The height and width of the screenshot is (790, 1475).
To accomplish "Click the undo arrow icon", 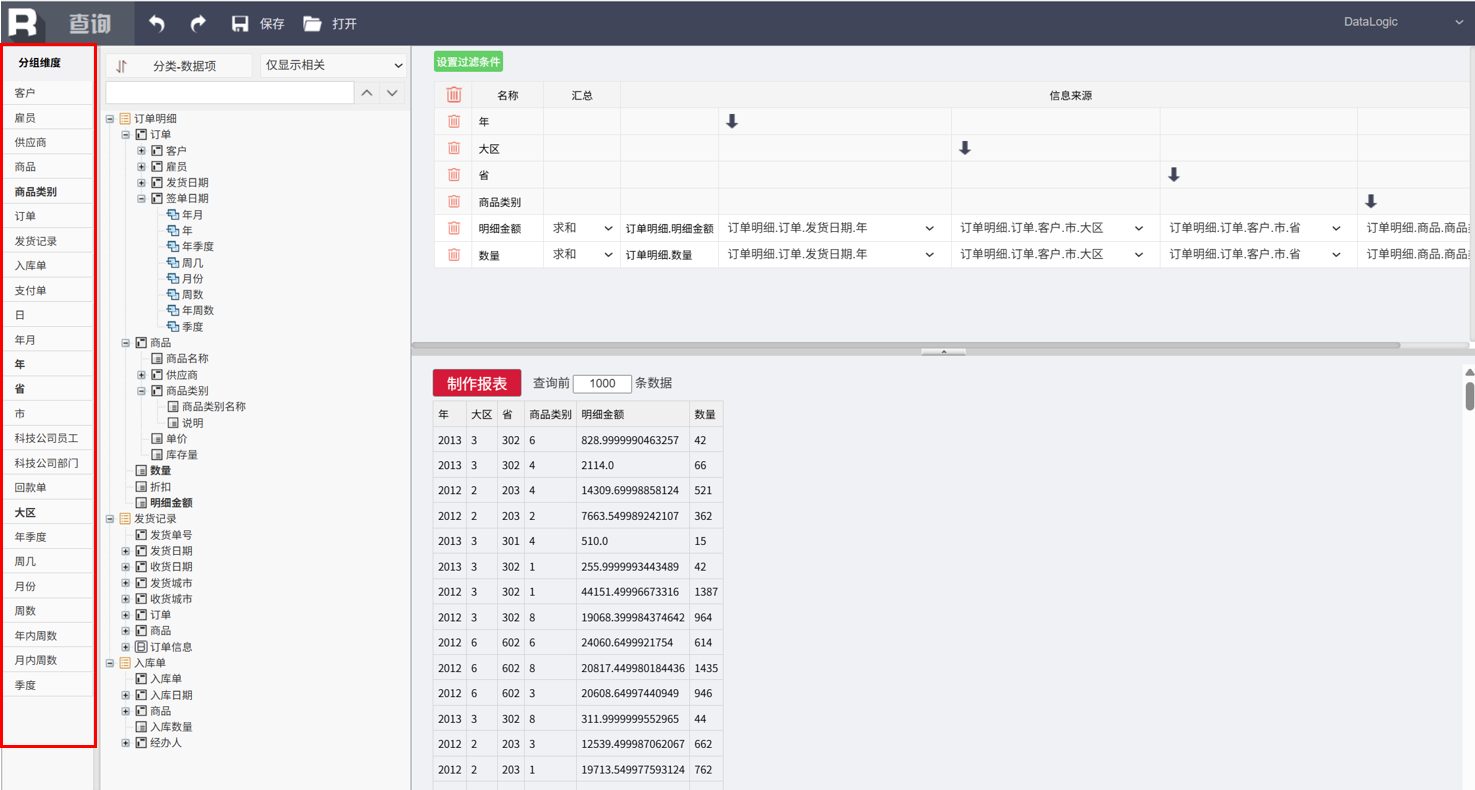I will [x=157, y=23].
